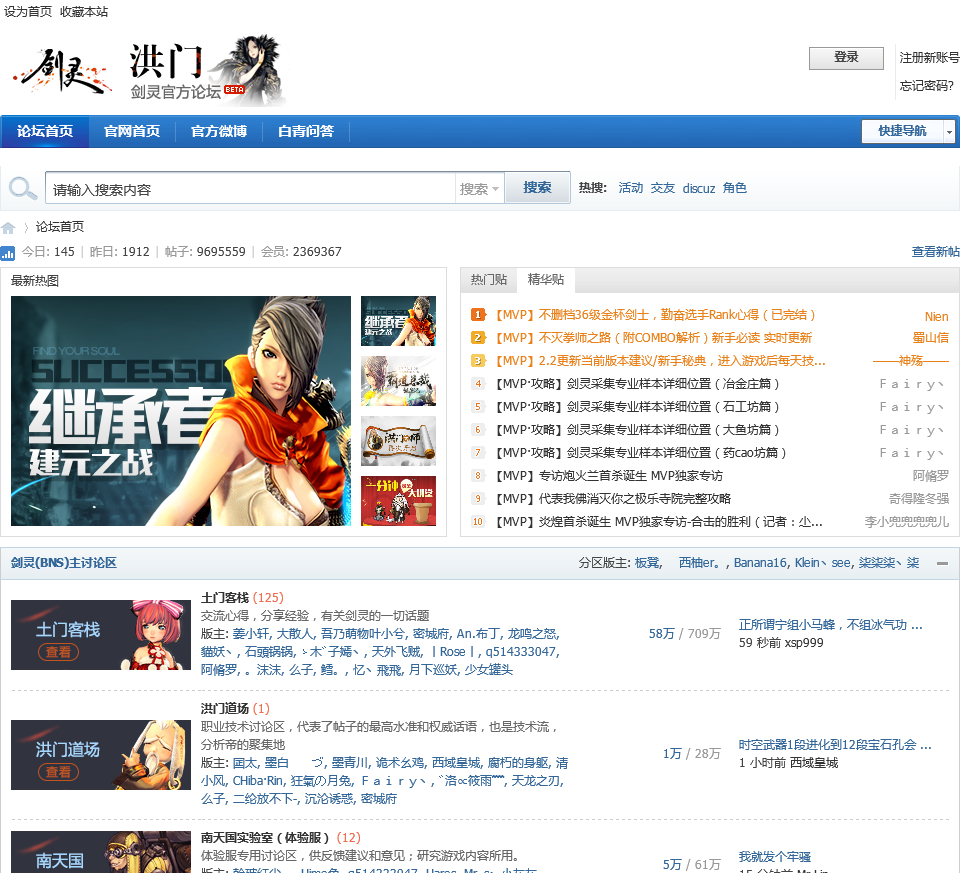Click the 南天国 forum banner image
Viewport: 960px width, 873px height.
(101, 852)
